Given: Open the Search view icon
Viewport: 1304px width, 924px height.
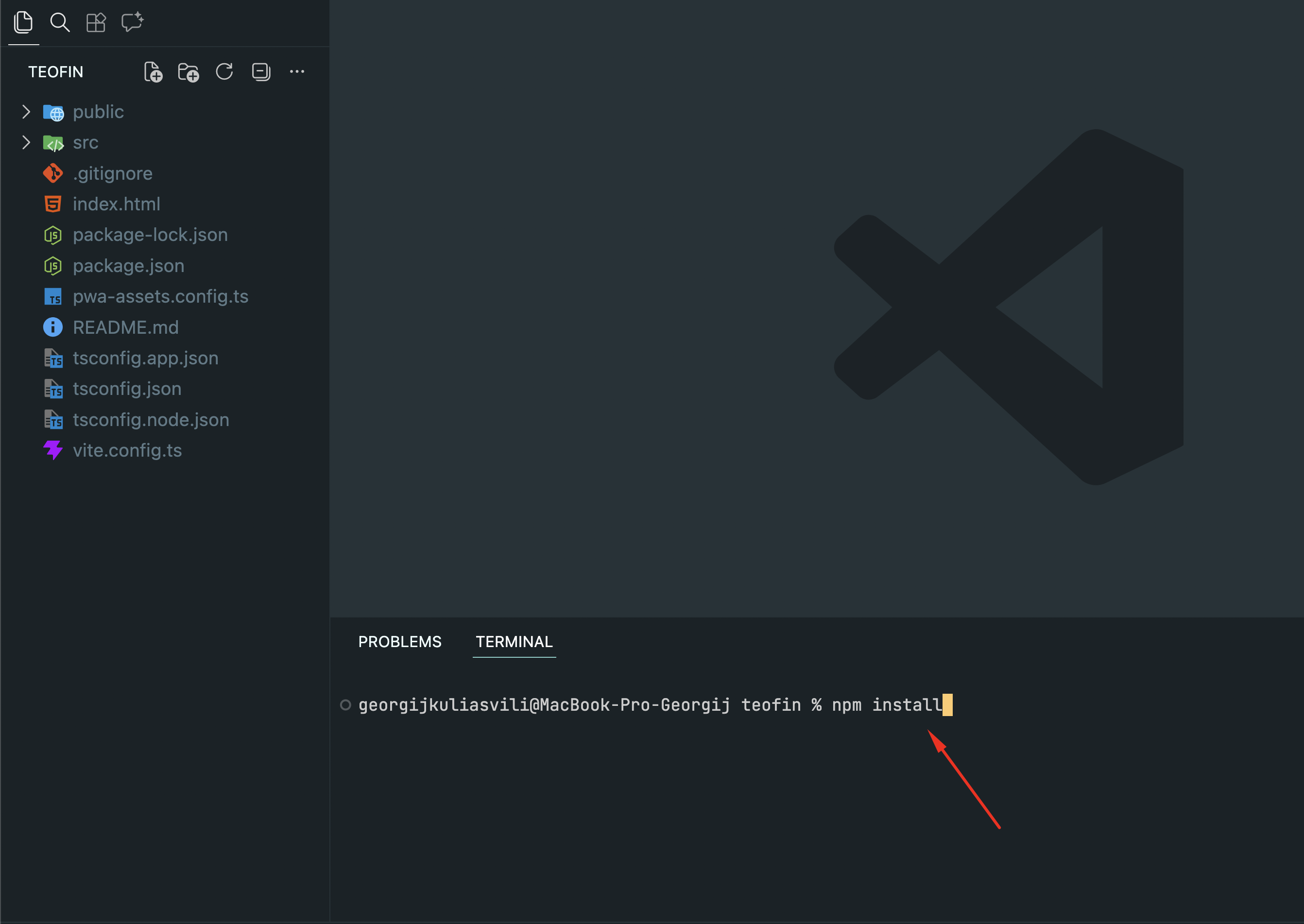Looking at the screenshot, I should point(60,23).
